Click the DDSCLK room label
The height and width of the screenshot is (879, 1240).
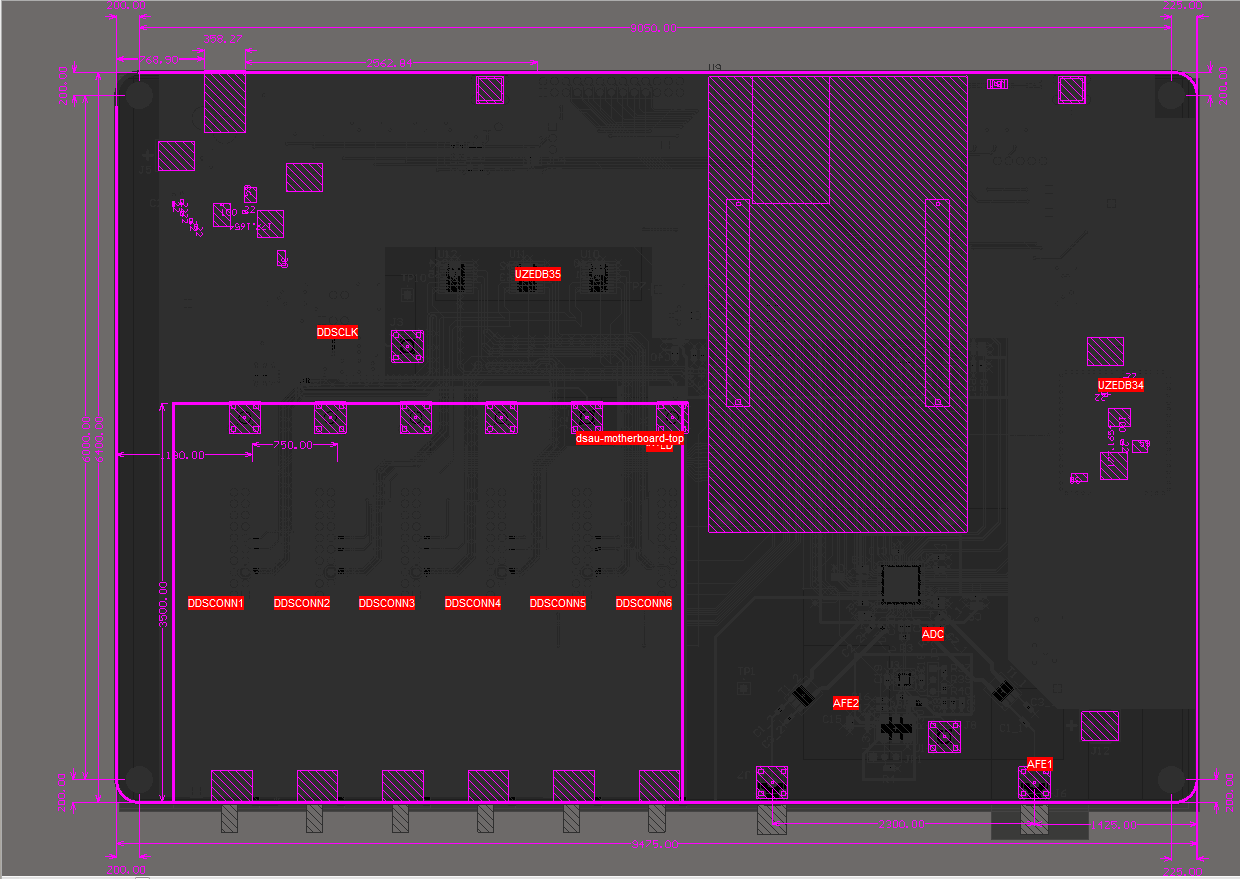(338, 332)
